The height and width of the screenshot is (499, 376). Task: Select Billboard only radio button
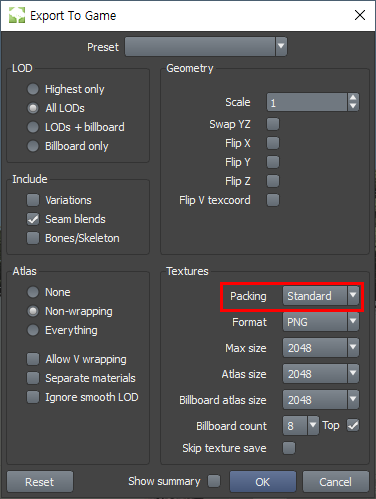coord(33,146)
